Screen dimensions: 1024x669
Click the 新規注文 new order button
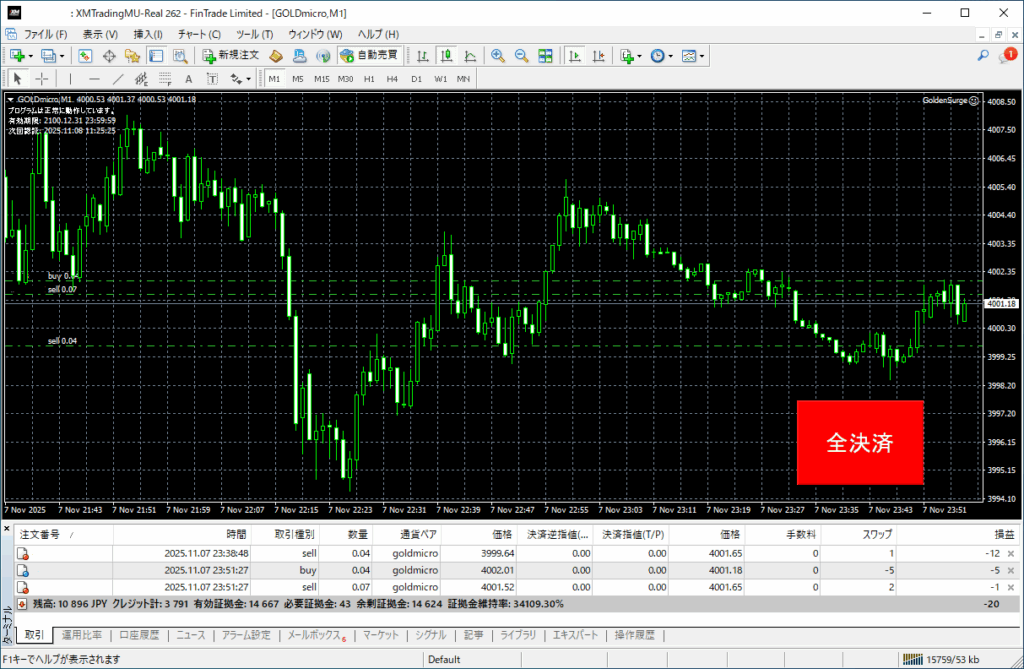tap(231, 56)
